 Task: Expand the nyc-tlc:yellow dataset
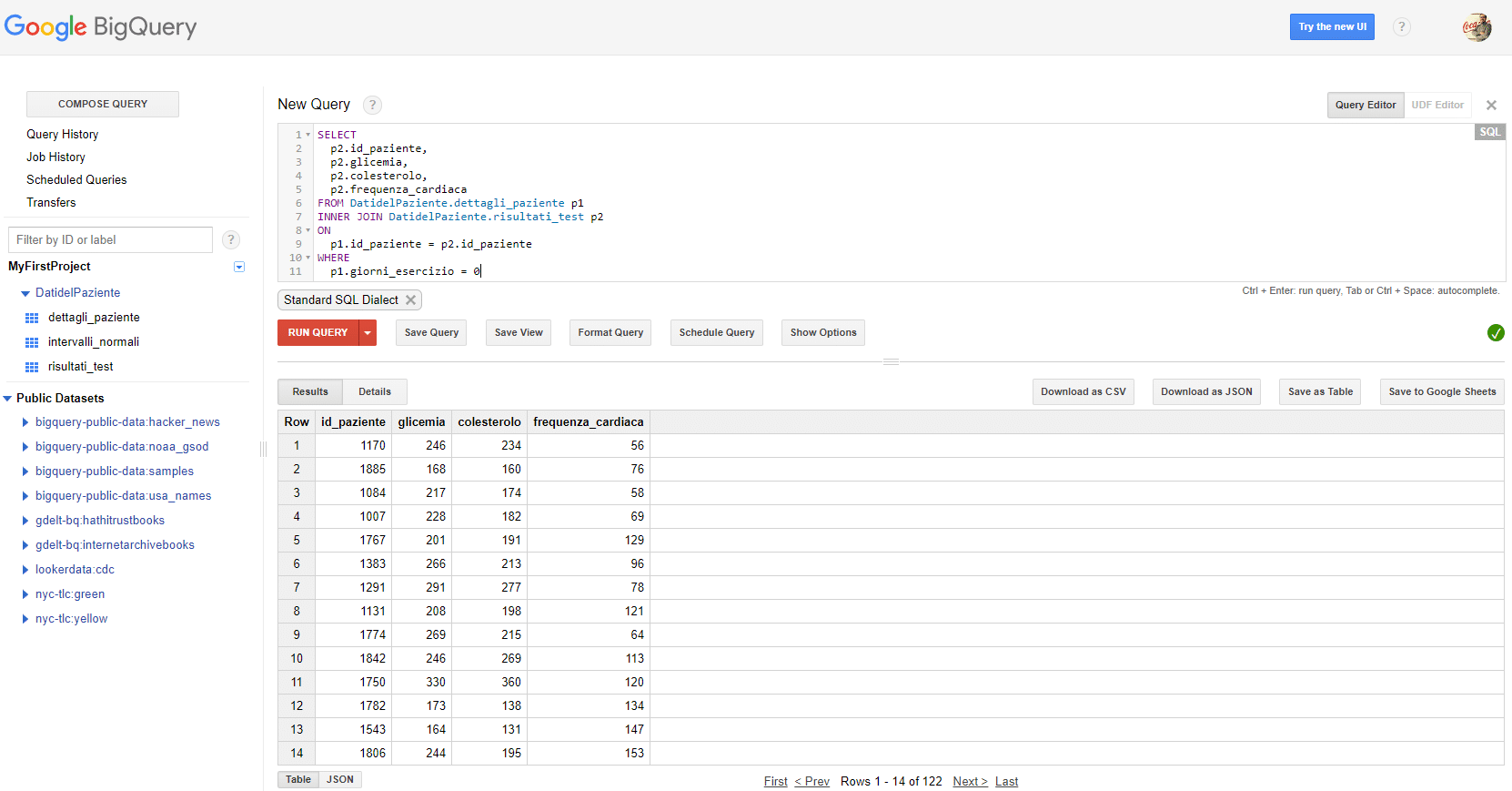tap(25, 619)
